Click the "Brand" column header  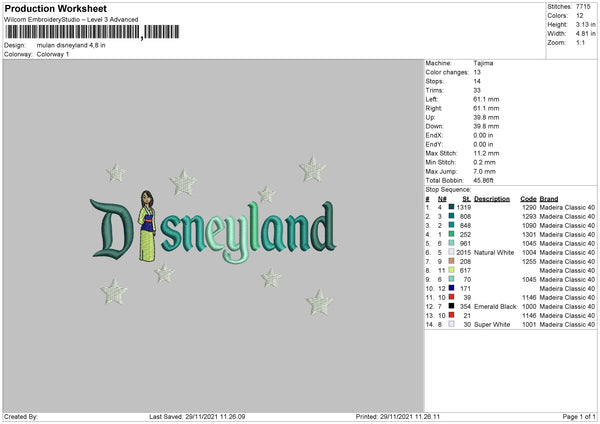pos(549,199)
